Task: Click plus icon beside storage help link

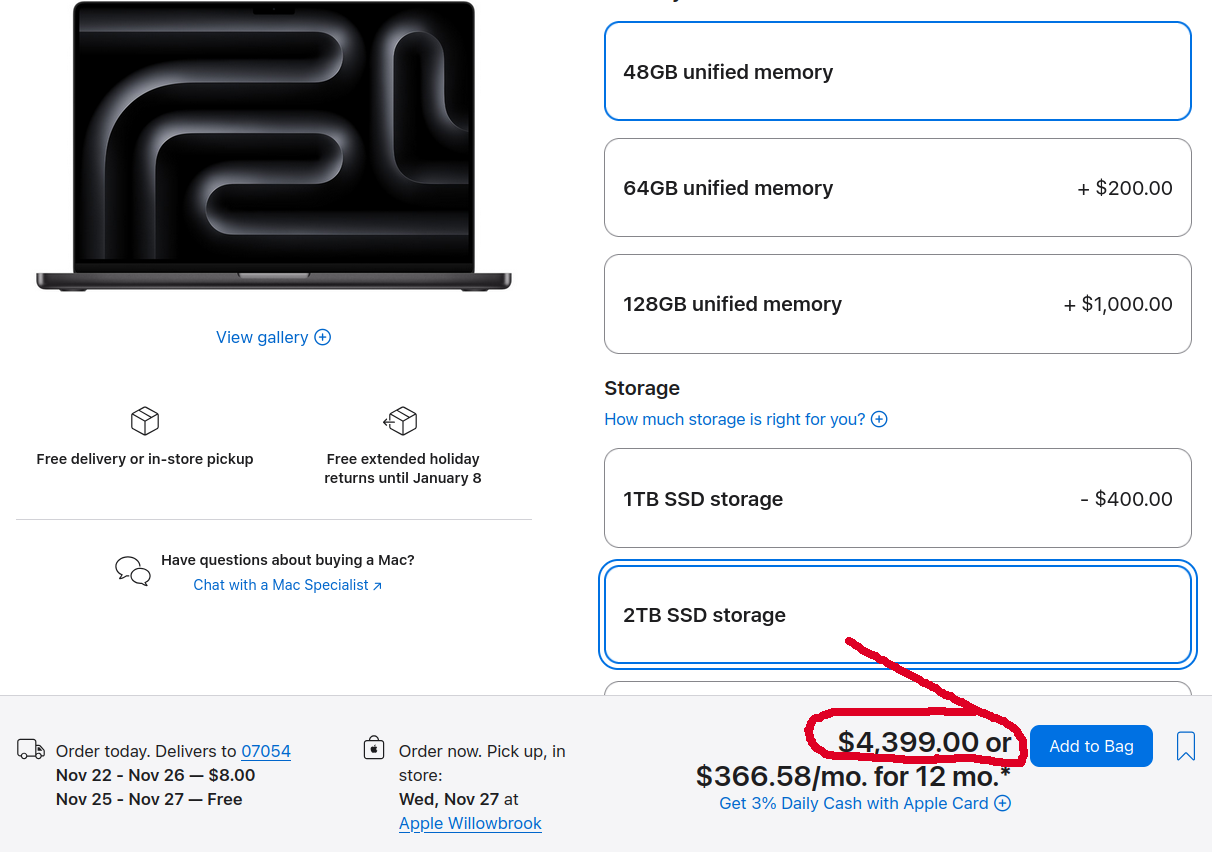Action: point(879,419)
